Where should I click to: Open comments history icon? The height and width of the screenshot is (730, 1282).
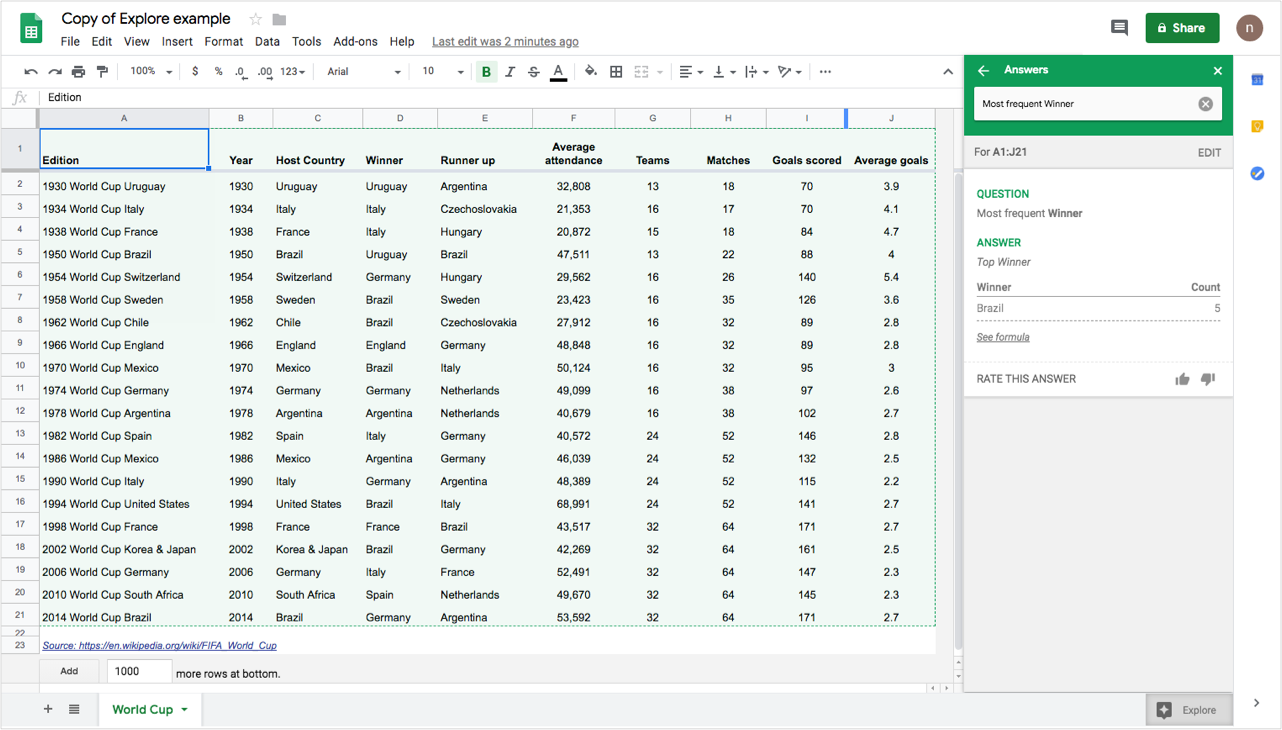click(x=1119, y=28)
